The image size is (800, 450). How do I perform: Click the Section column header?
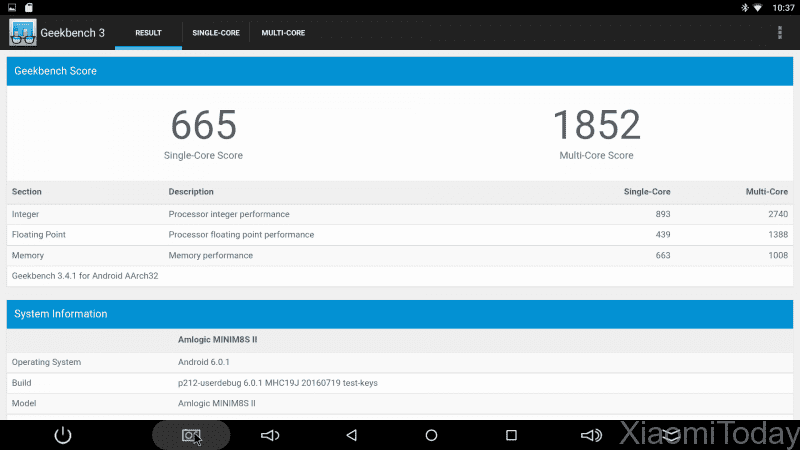pos(27,192)
